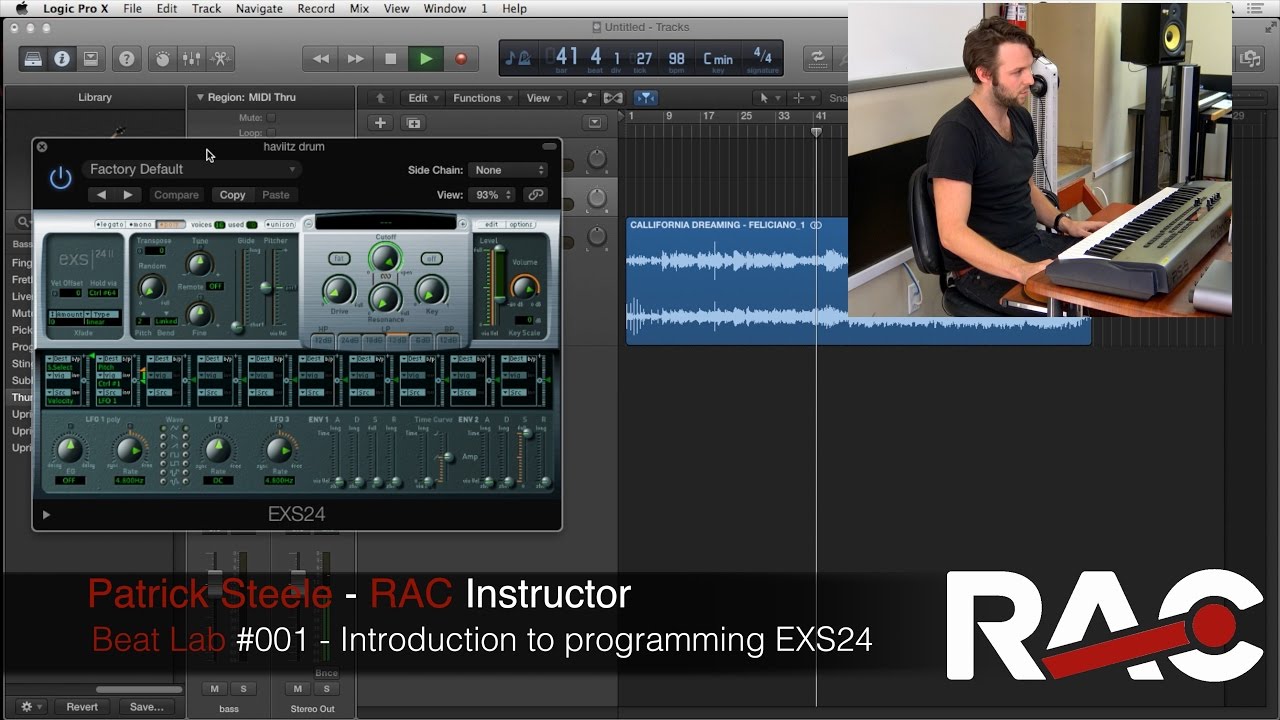Tick the Region Mute checkbox
Viewport: 1280px width, 720px height.
271,117
